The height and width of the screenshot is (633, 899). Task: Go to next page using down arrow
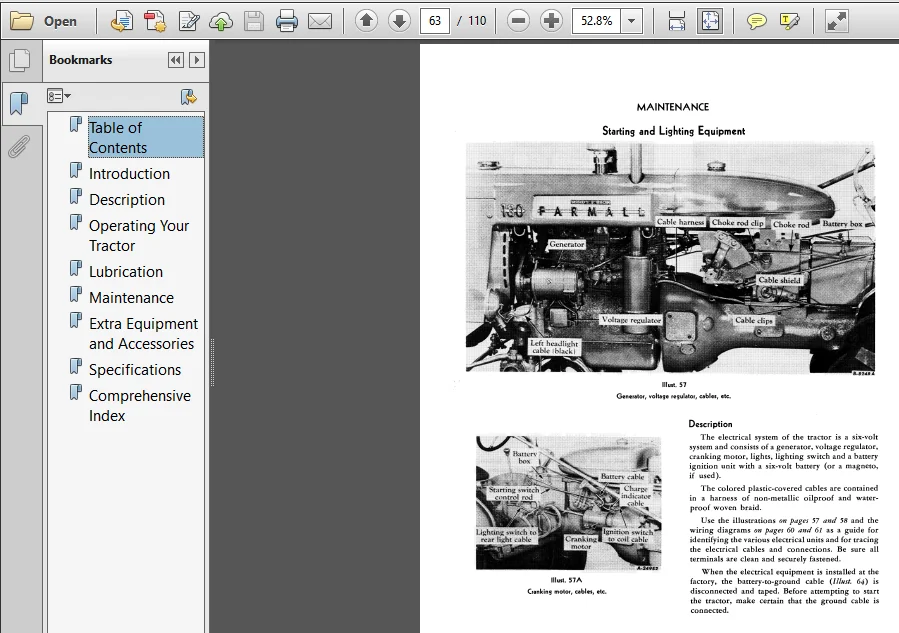[x=399, y=21]
